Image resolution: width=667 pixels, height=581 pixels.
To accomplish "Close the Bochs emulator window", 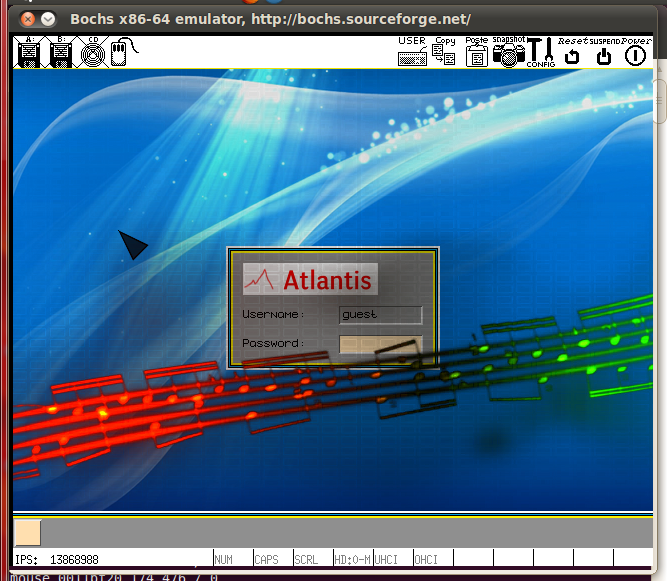I will click(28, 19).
